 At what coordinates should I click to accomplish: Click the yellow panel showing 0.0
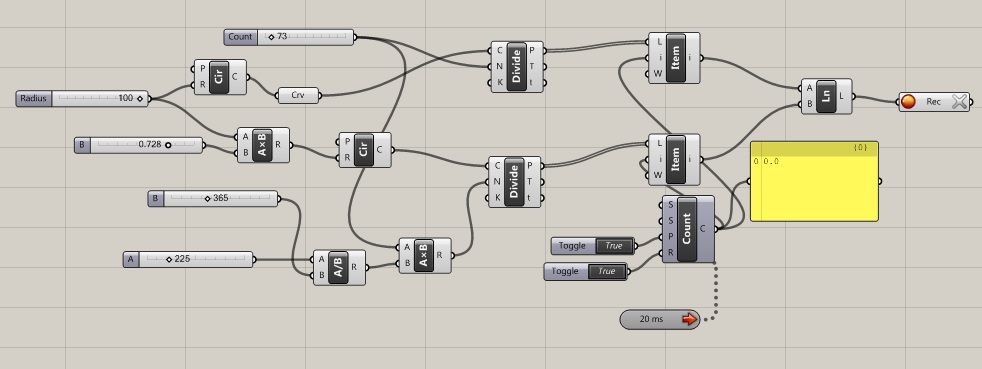coord(814,182)
